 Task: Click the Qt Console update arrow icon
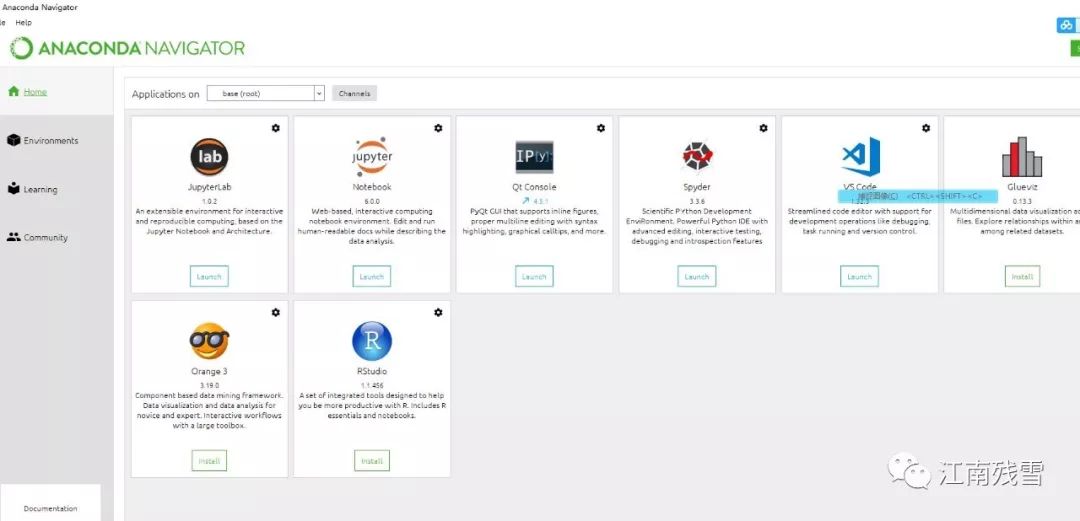pos(526,201)
